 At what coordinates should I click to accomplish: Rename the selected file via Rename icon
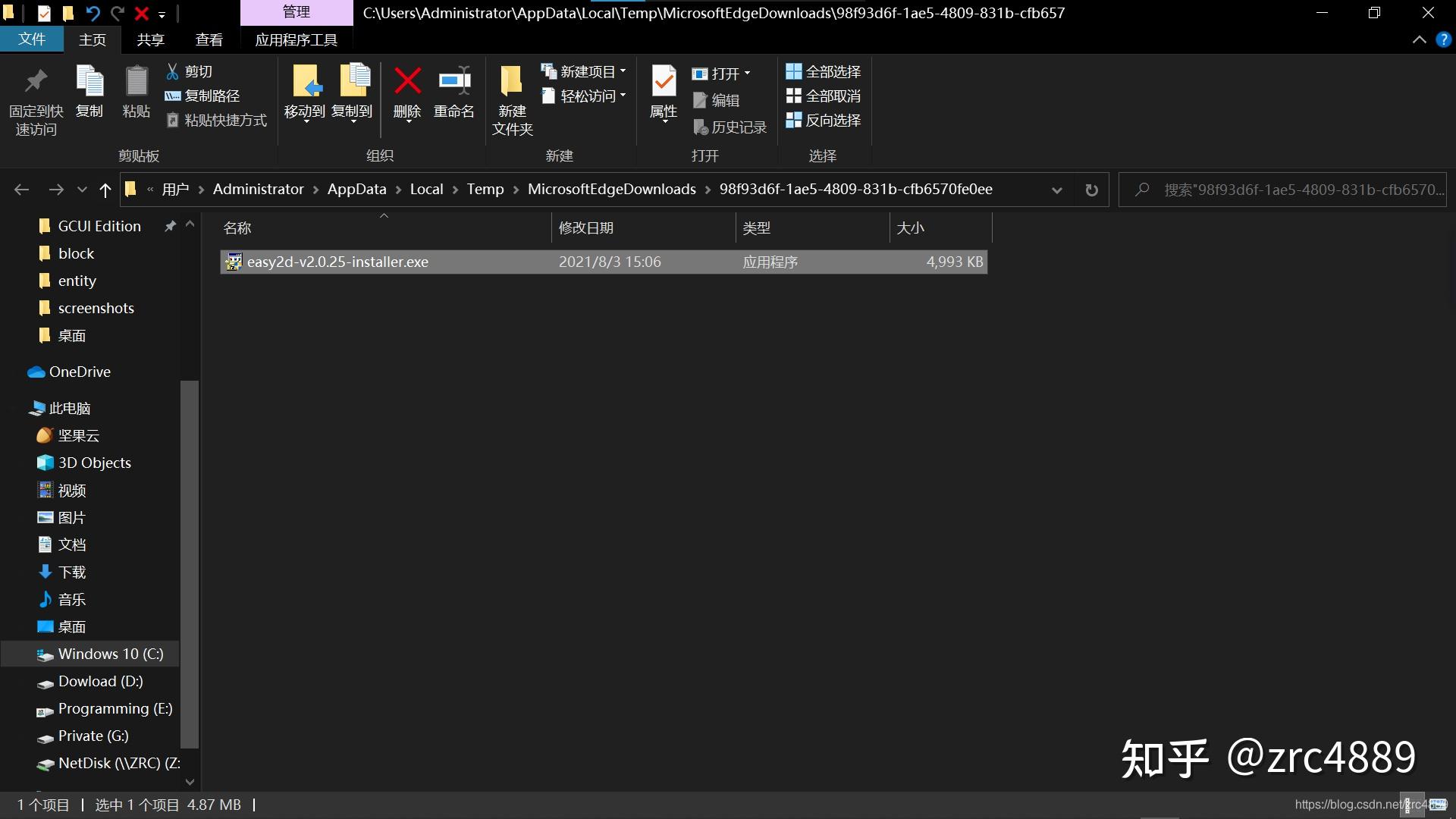click(454, 92)
